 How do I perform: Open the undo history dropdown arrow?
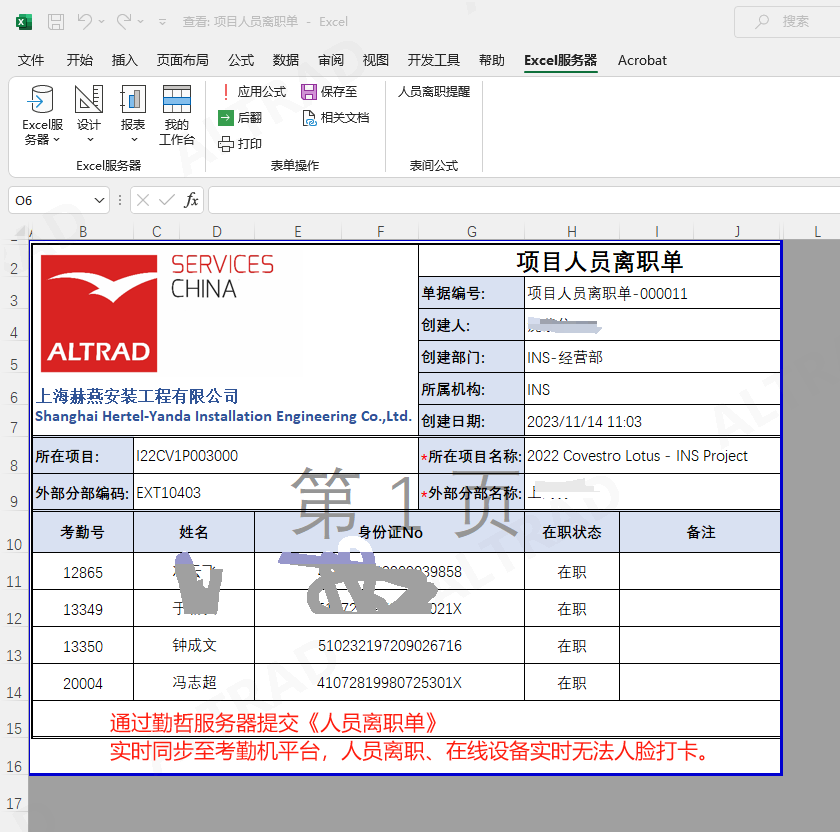103,21
